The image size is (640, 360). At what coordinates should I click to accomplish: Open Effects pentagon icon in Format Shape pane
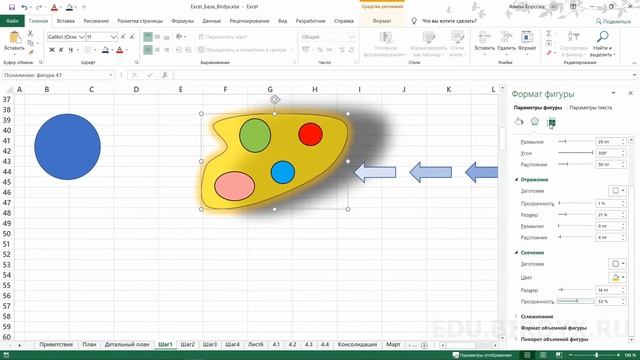click(x=535, y=122)
